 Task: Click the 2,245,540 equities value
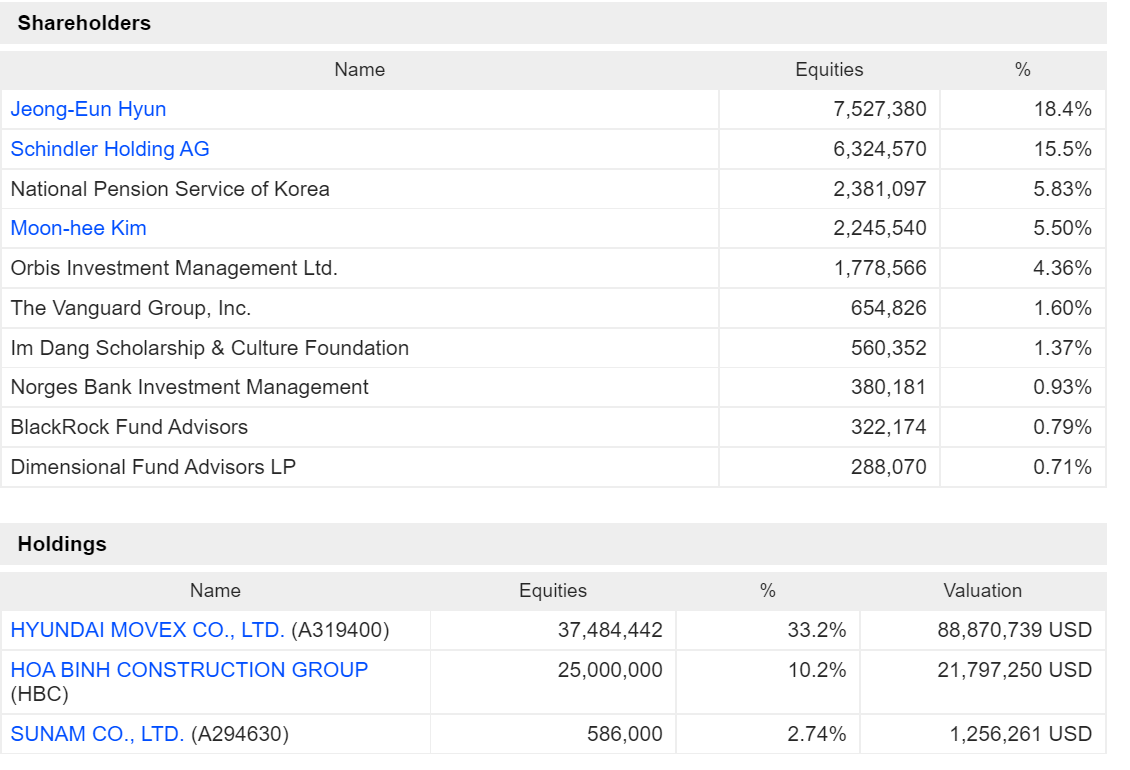pyautogui.click(x=880, y=228)
